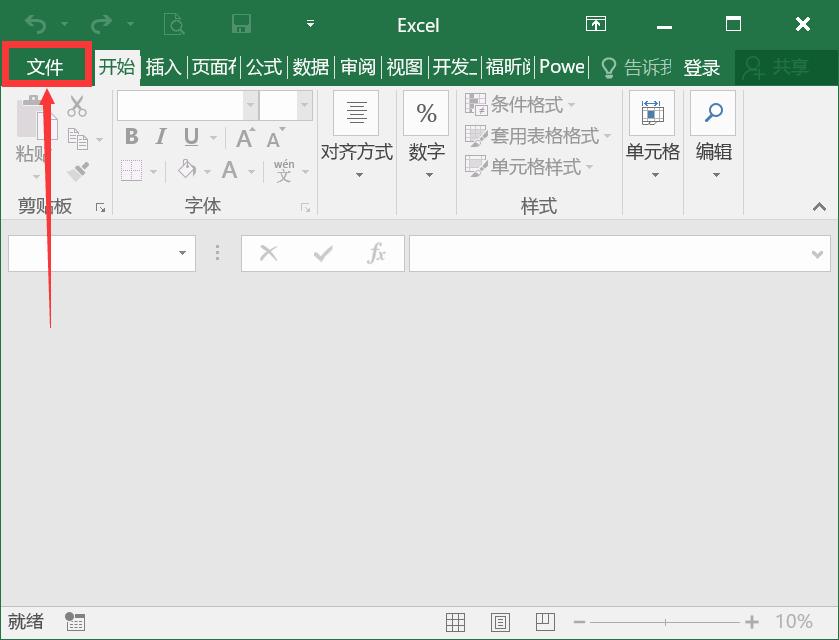This screenshot has height=640, width=839.
Task: Toggle bold formatting with the B icon
Action: pyautogui.click(x=130, y=134)
